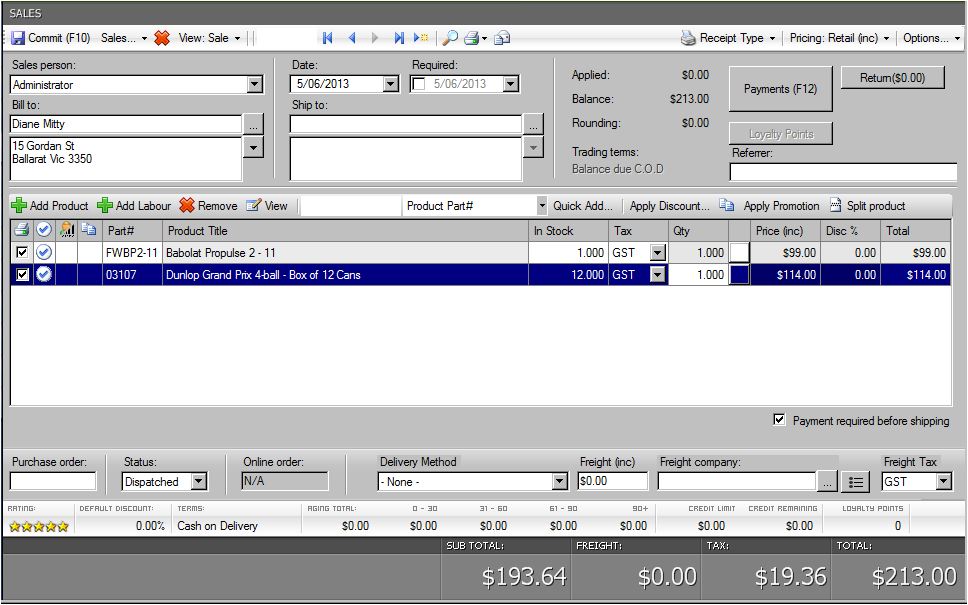968x605 pixels.
Task: Open the Receipt Type menu
Action: [737, 38]
